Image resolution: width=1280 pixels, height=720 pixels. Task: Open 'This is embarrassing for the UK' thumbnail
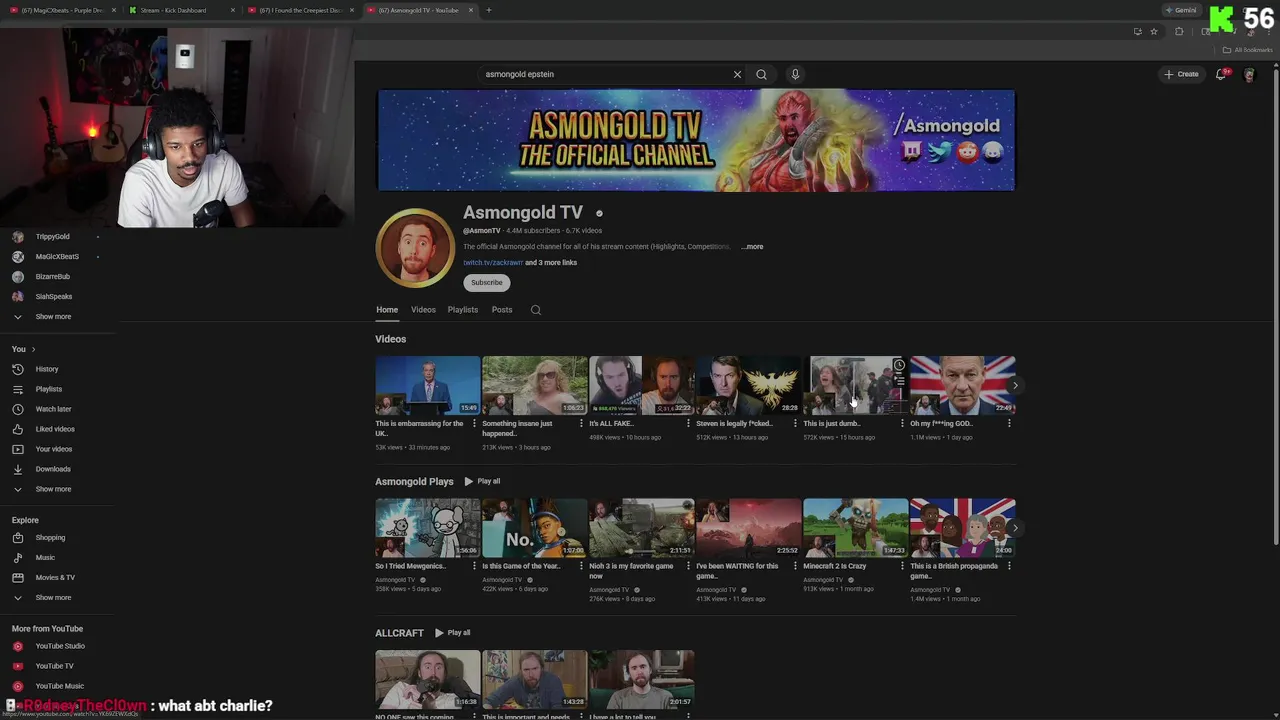(427, 385)
